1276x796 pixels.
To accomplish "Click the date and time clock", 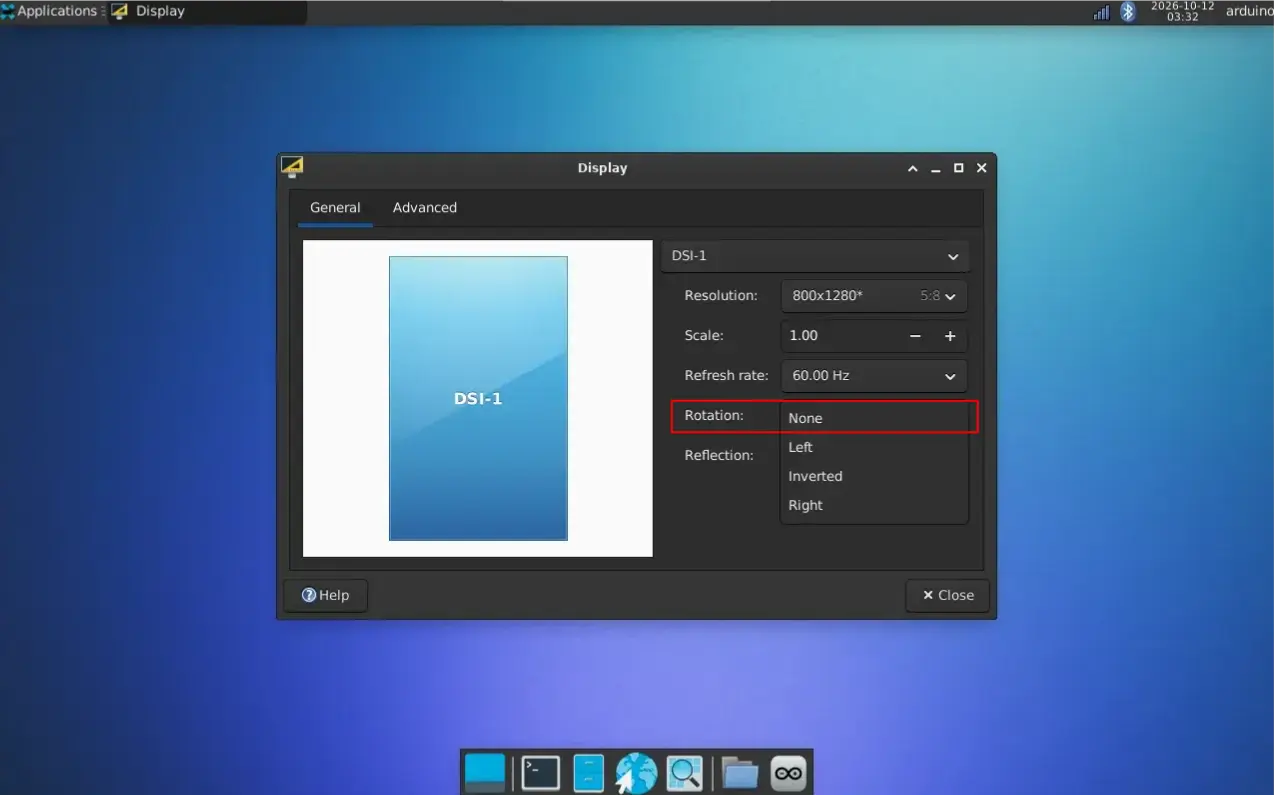I will (1182, 12).
